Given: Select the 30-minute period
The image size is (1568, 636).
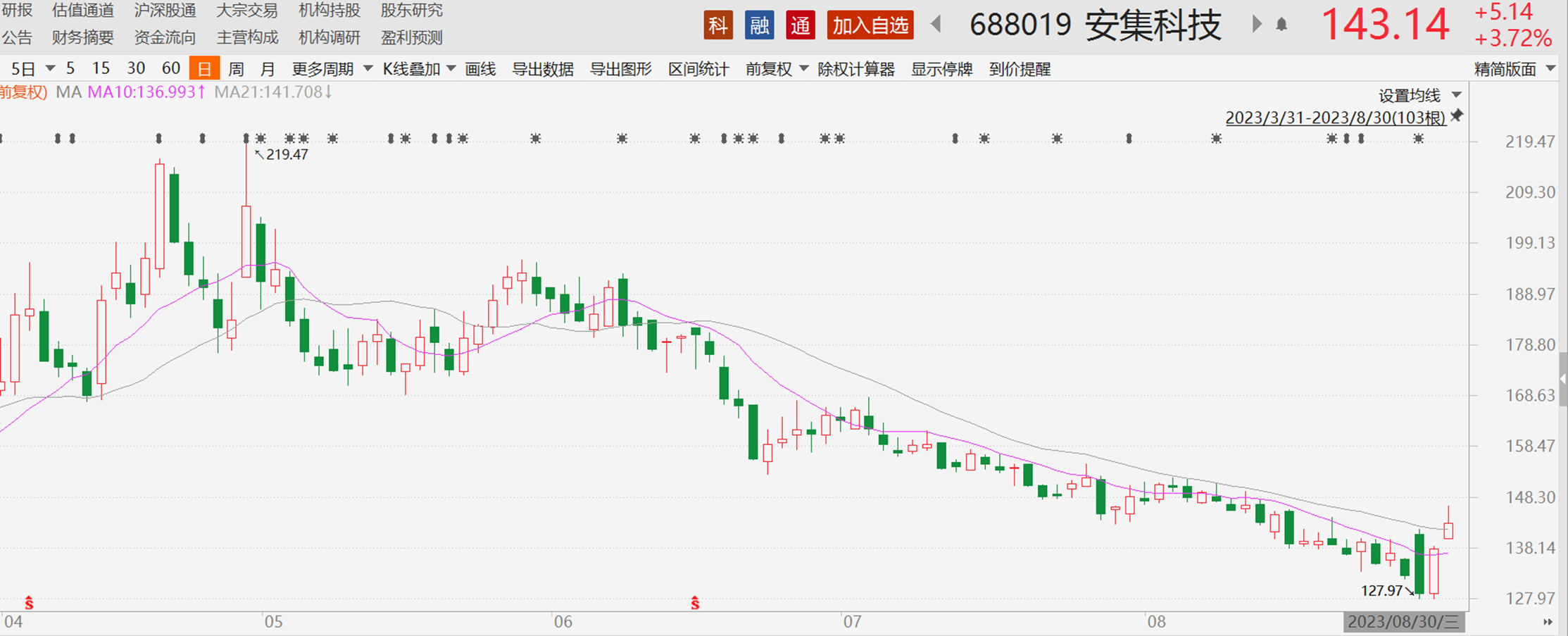Looking at the screenshot, I should click(136, 69).
